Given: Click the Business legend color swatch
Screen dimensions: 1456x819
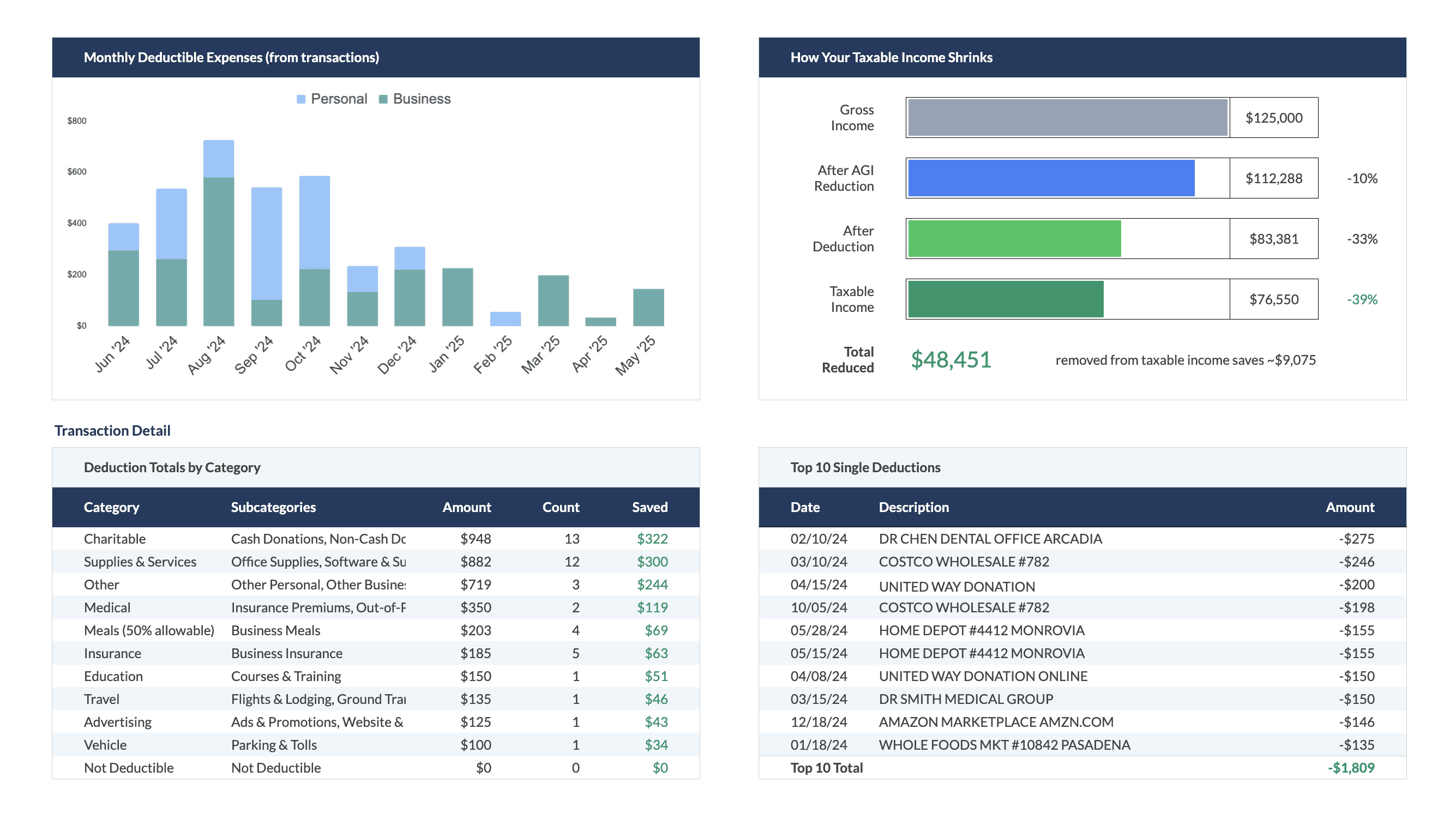Looking at the screenshot, I should point(383,99).
